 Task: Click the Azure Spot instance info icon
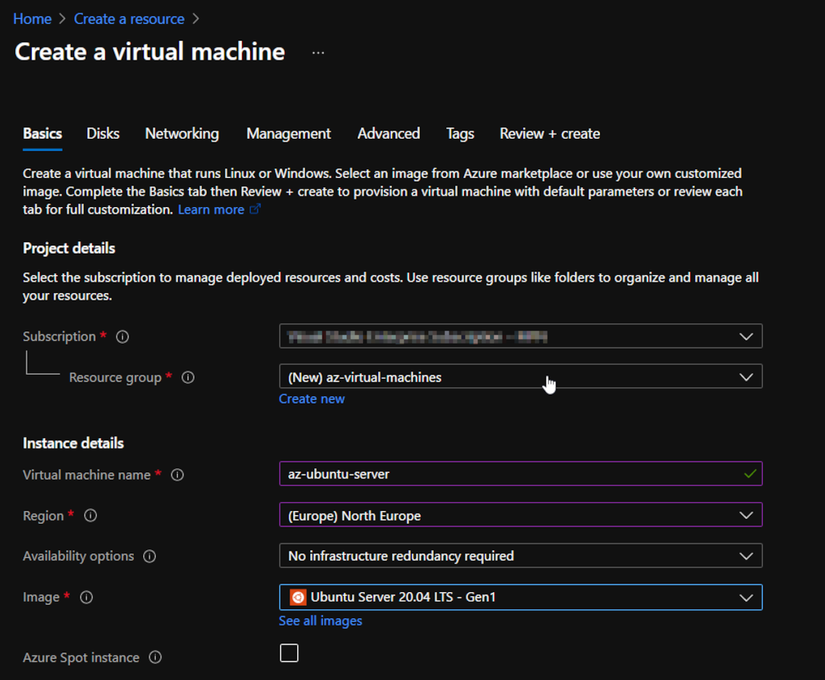(155, 657)
